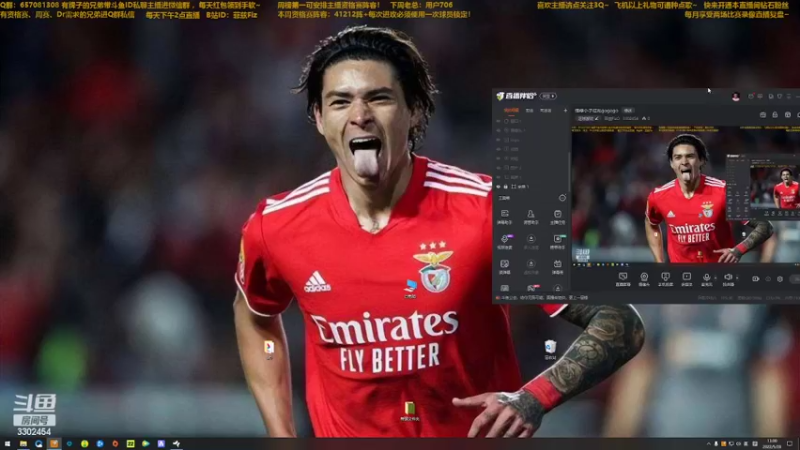Click the third source icon in the bottom toolbar
Image resolution: width=800 pixels, height=450 pixels.
(665, 279)
